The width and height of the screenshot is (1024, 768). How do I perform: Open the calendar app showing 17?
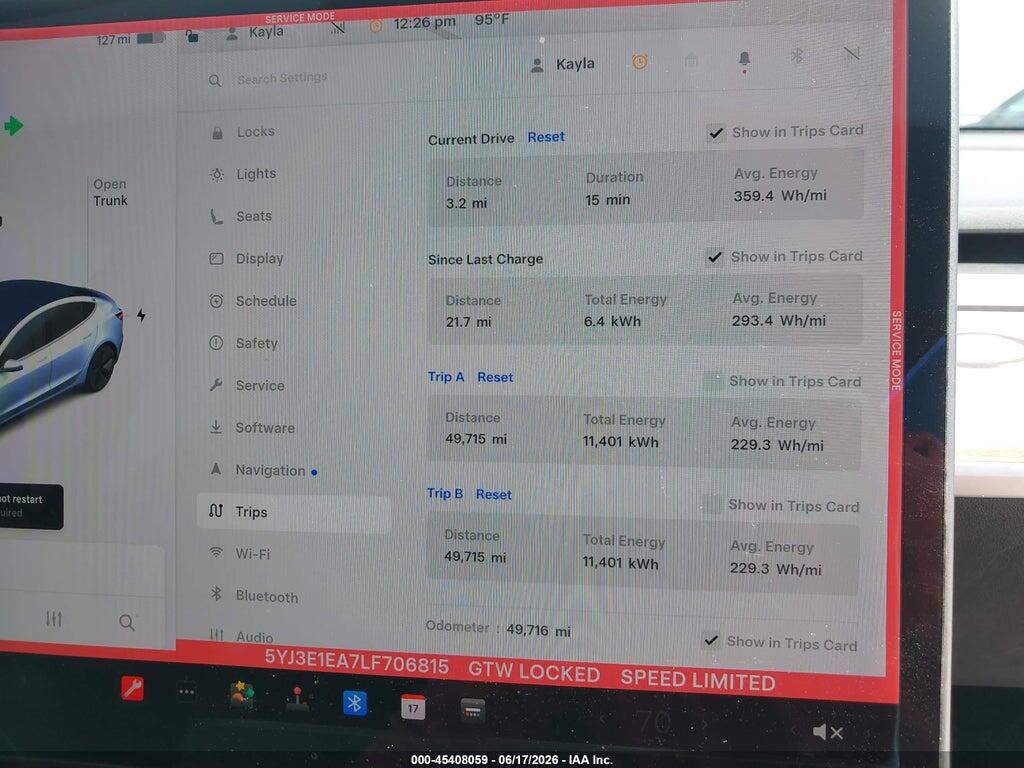(413, 707)
